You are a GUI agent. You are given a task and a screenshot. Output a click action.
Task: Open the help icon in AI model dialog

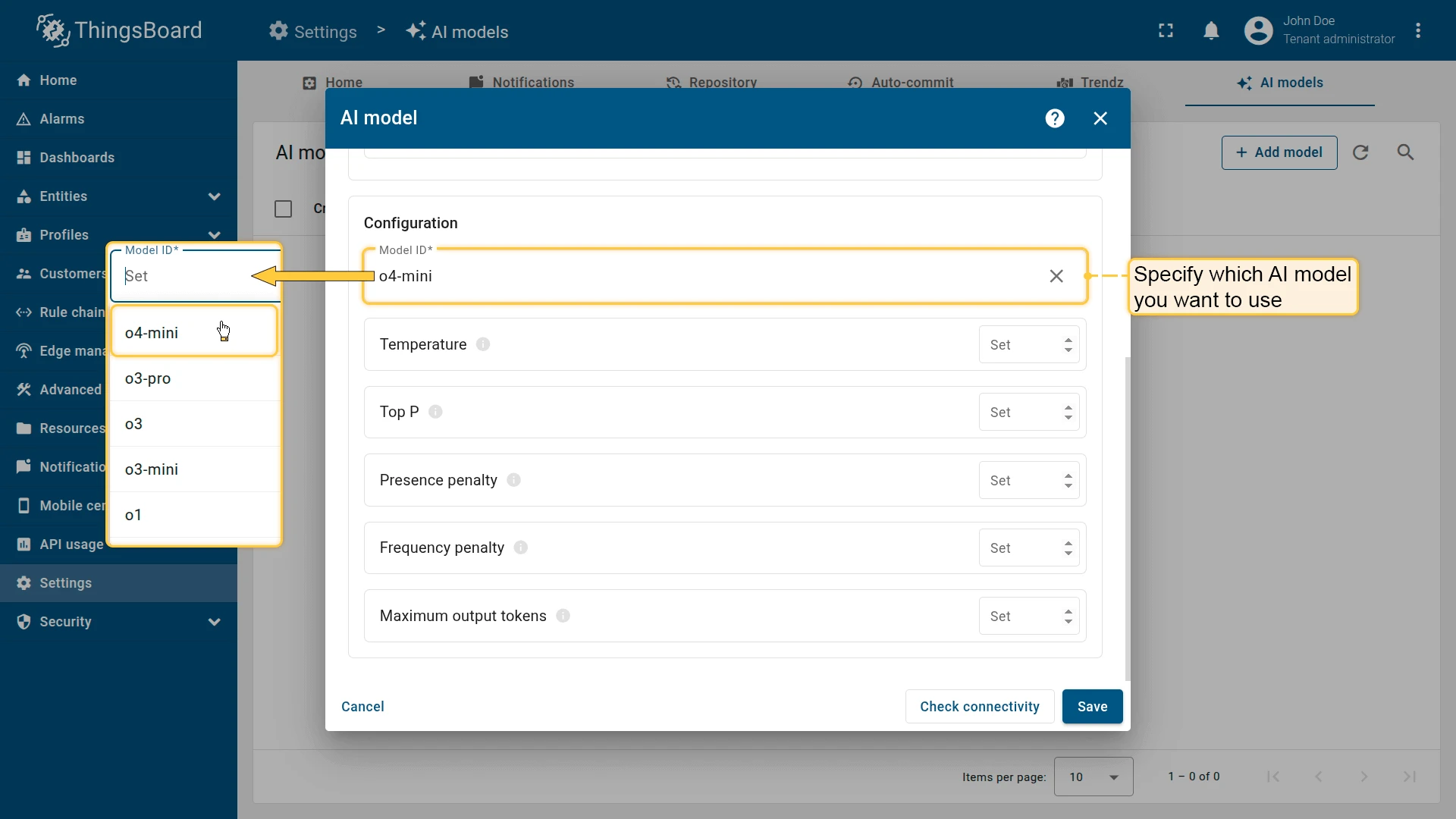(x=1055, y=118)
